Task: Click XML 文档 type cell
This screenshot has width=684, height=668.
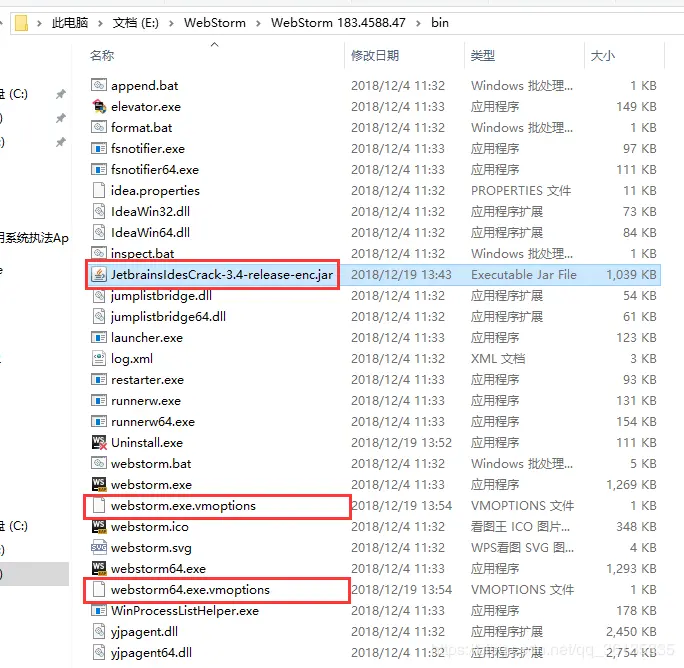Action: pyautogui.click(x=498, y=359)
